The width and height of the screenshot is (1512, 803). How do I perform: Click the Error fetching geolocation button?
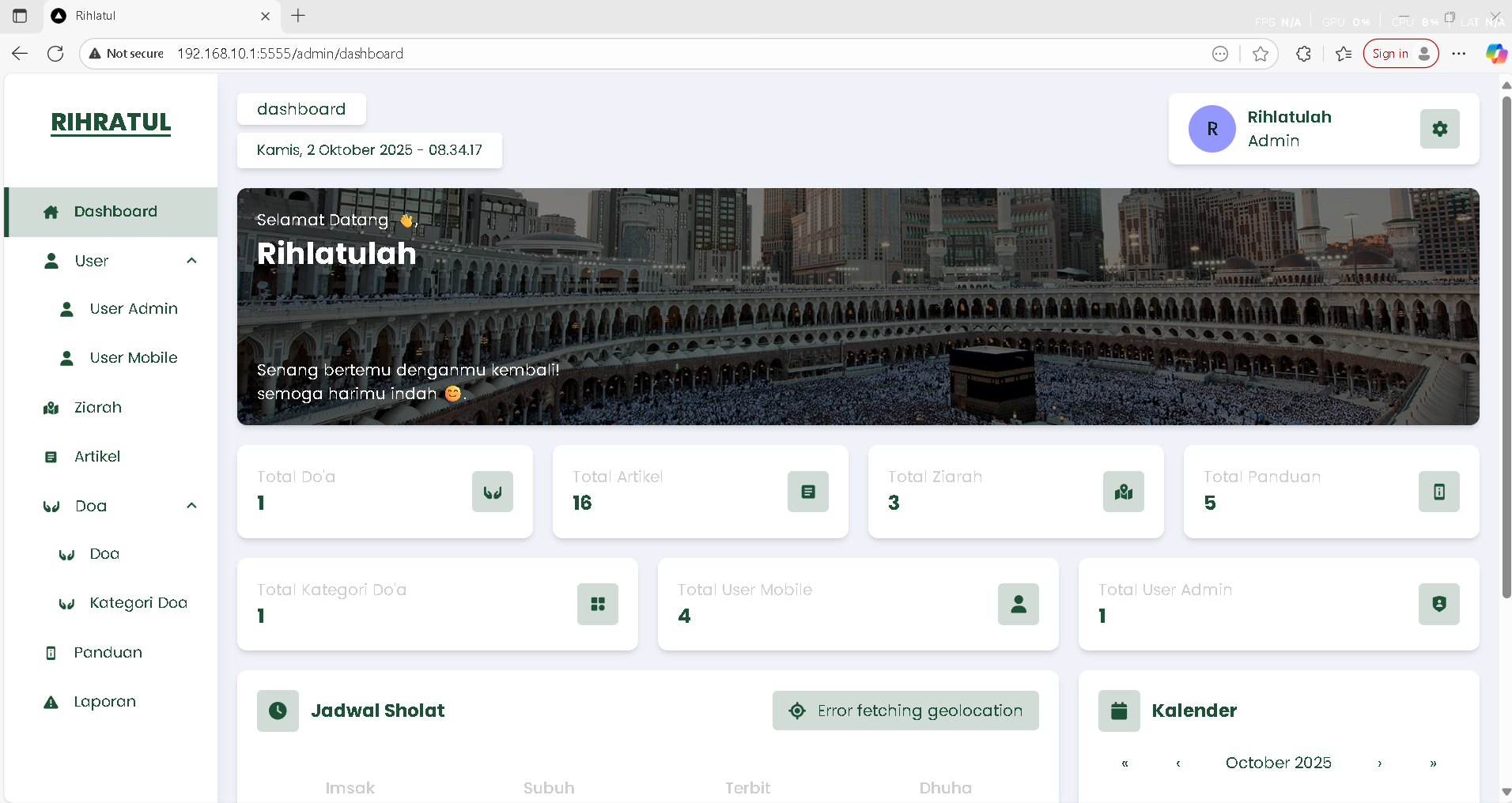(x=905, y=711)
